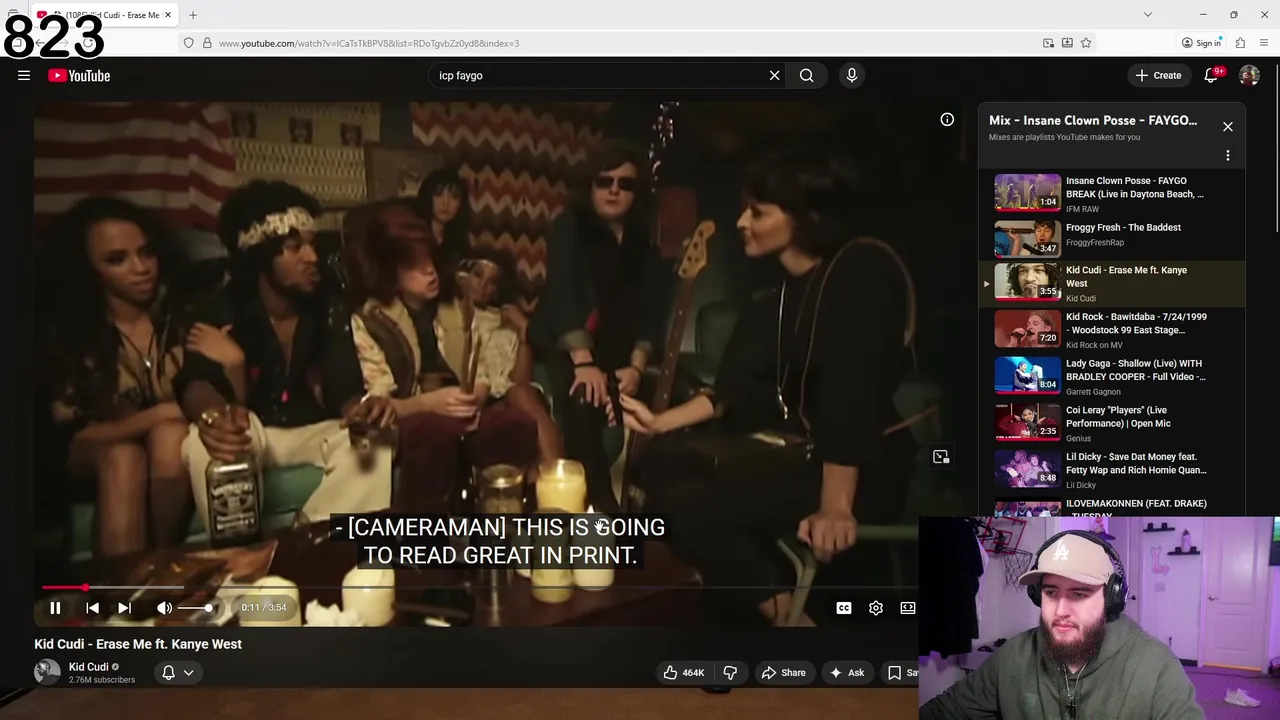Screen dimensions: 1280x720
Task: Open the browser new tab plus button
Action: point(193,15)
